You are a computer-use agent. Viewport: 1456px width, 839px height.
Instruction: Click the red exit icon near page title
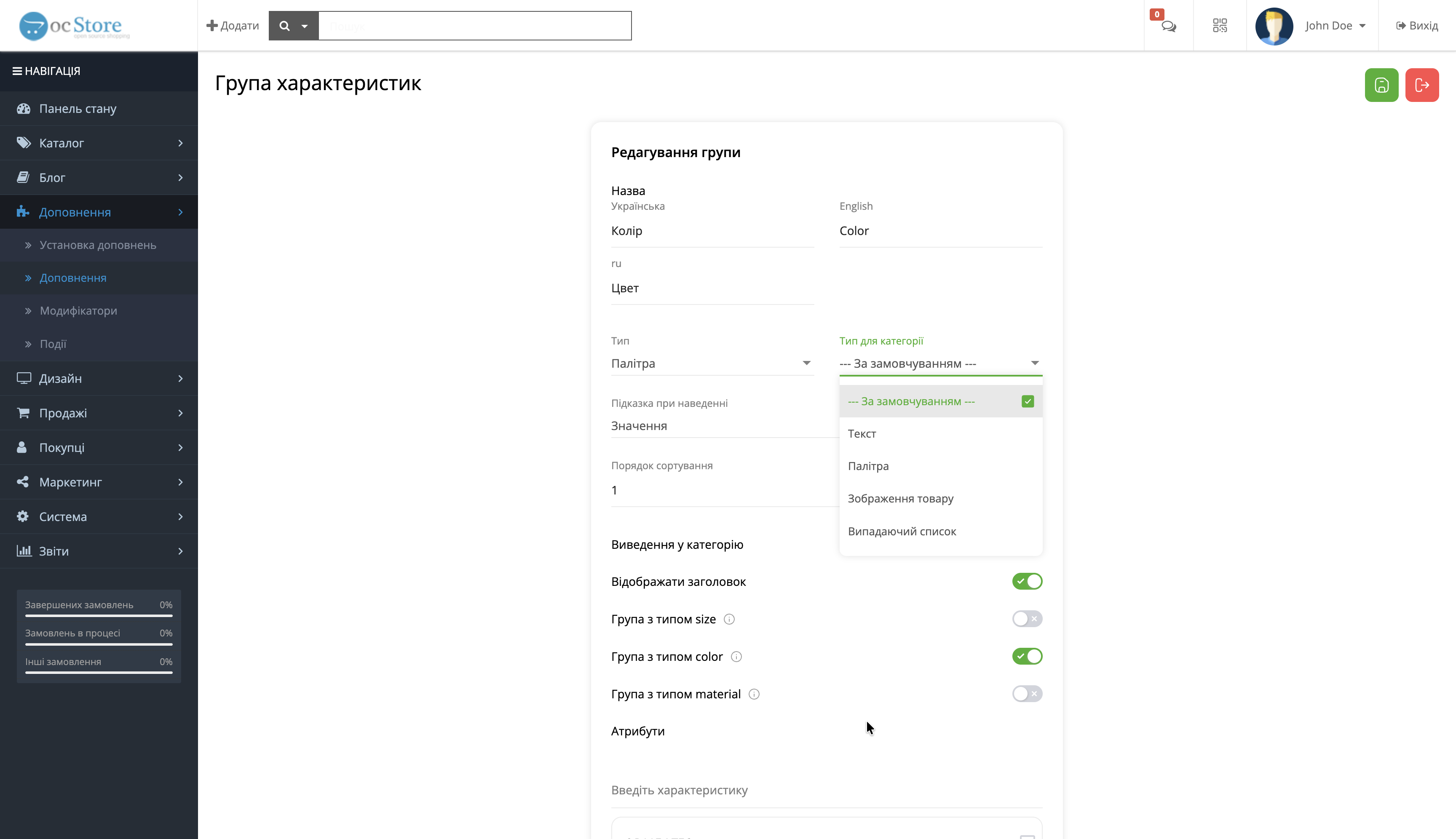pyautogui.click(x=1422, y=85)
